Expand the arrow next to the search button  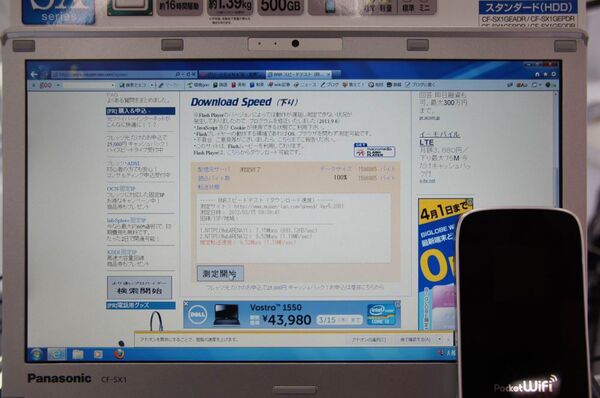pos(153,85)
